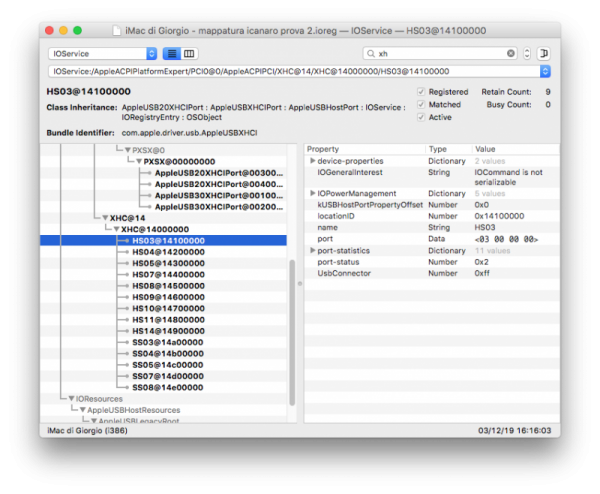
Task: Click the port data value <03 00 00 00>
Action: pyautogui.click(x=506, y=239)
